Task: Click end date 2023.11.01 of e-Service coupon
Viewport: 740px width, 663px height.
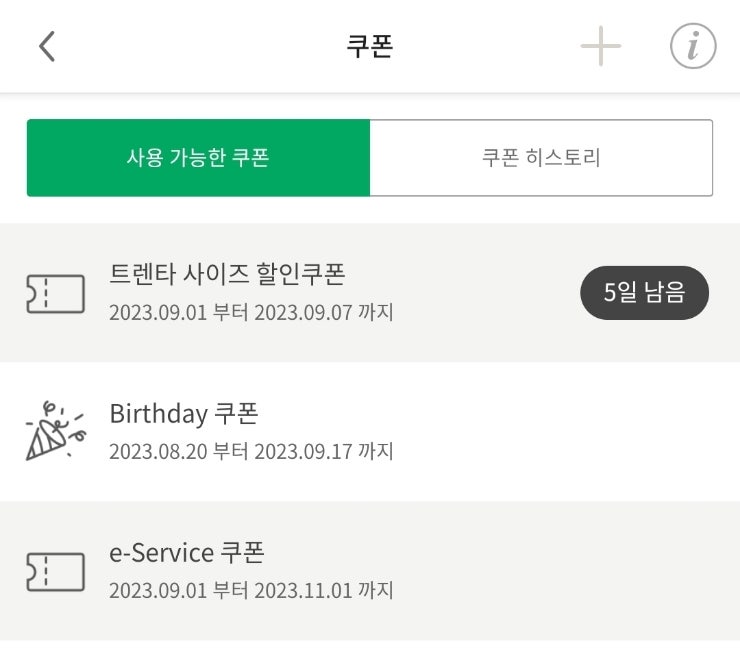Action: pos(303,591)
